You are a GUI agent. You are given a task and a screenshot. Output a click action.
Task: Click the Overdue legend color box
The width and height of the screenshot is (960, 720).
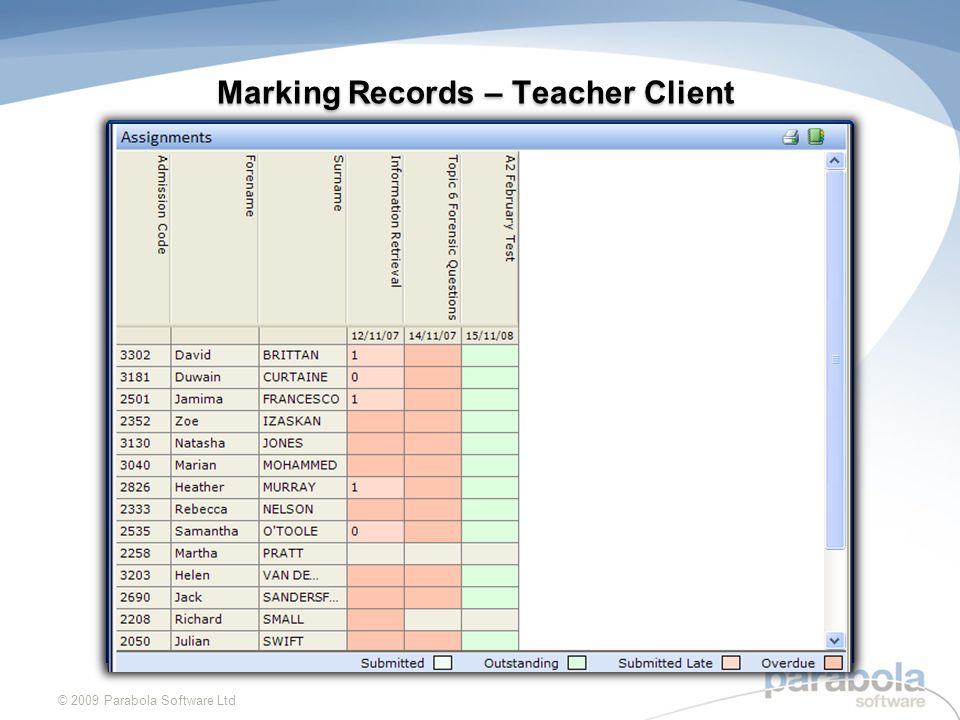(x=833, y=663)
